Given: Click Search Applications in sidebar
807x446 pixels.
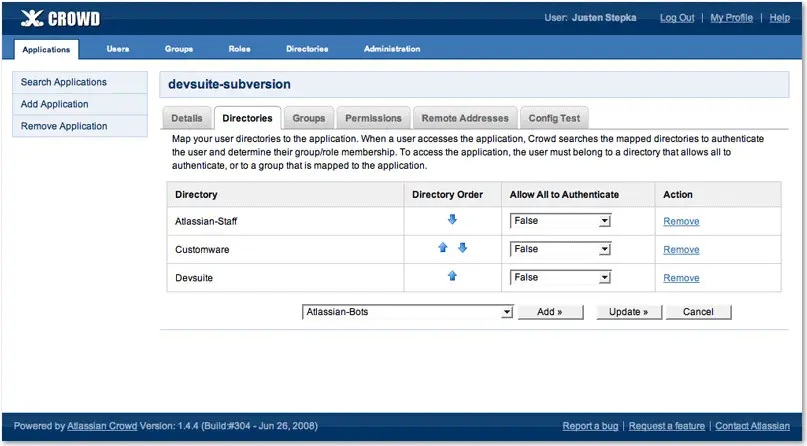Looking at the screenshot, I should click(x=80, y=82).
